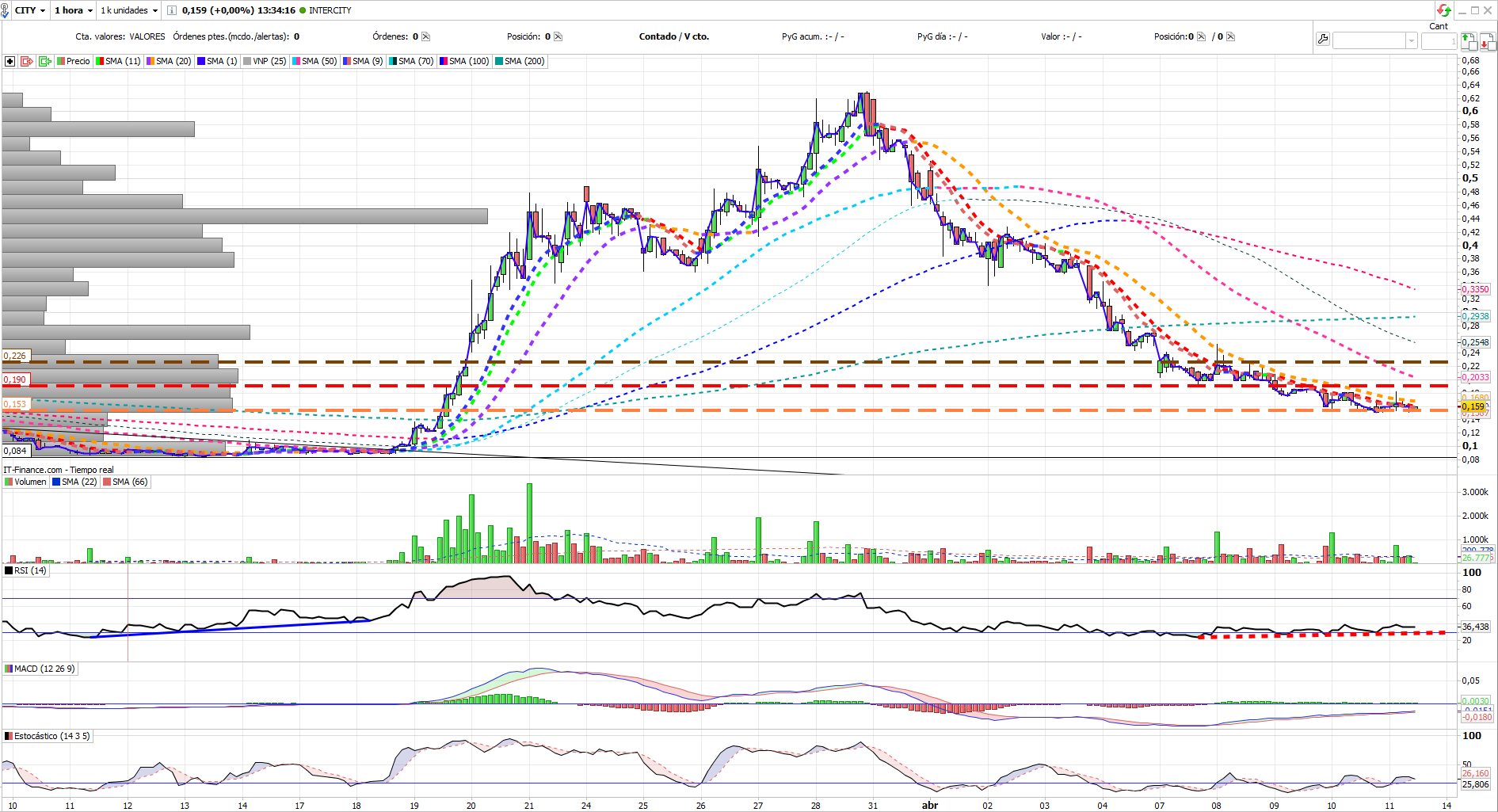Click the current price 0,159 axis tag

click(x=1474, y=406)
